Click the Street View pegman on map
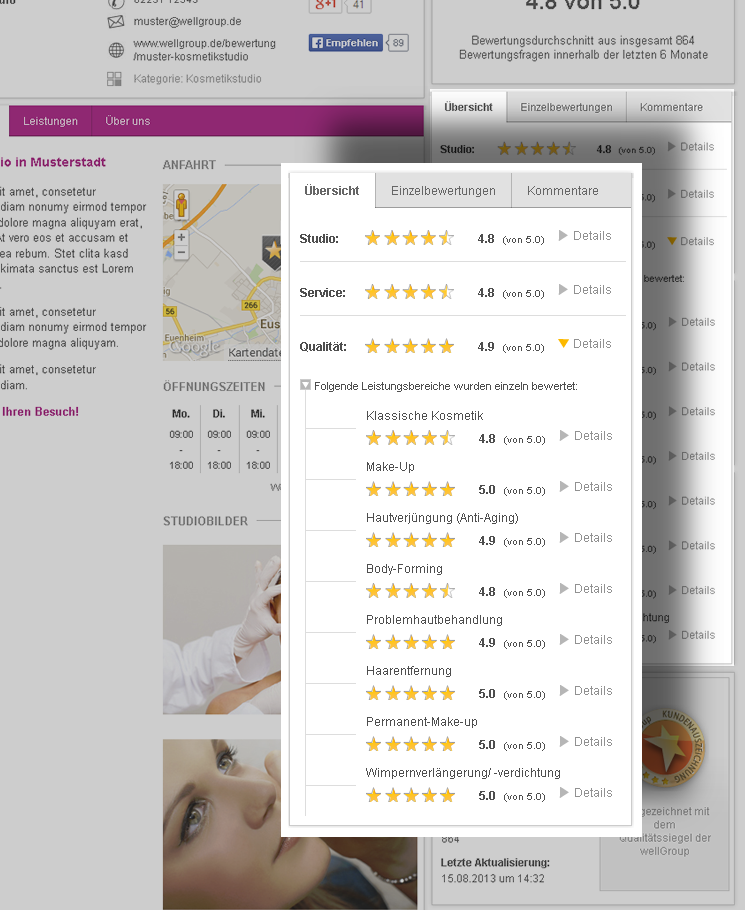This screenshot has height=910, width=745. click(x=181, y=205)
